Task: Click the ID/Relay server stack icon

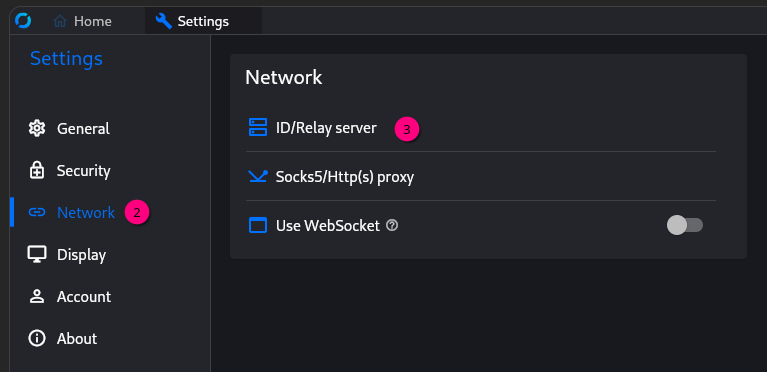Action: point(258,127)
